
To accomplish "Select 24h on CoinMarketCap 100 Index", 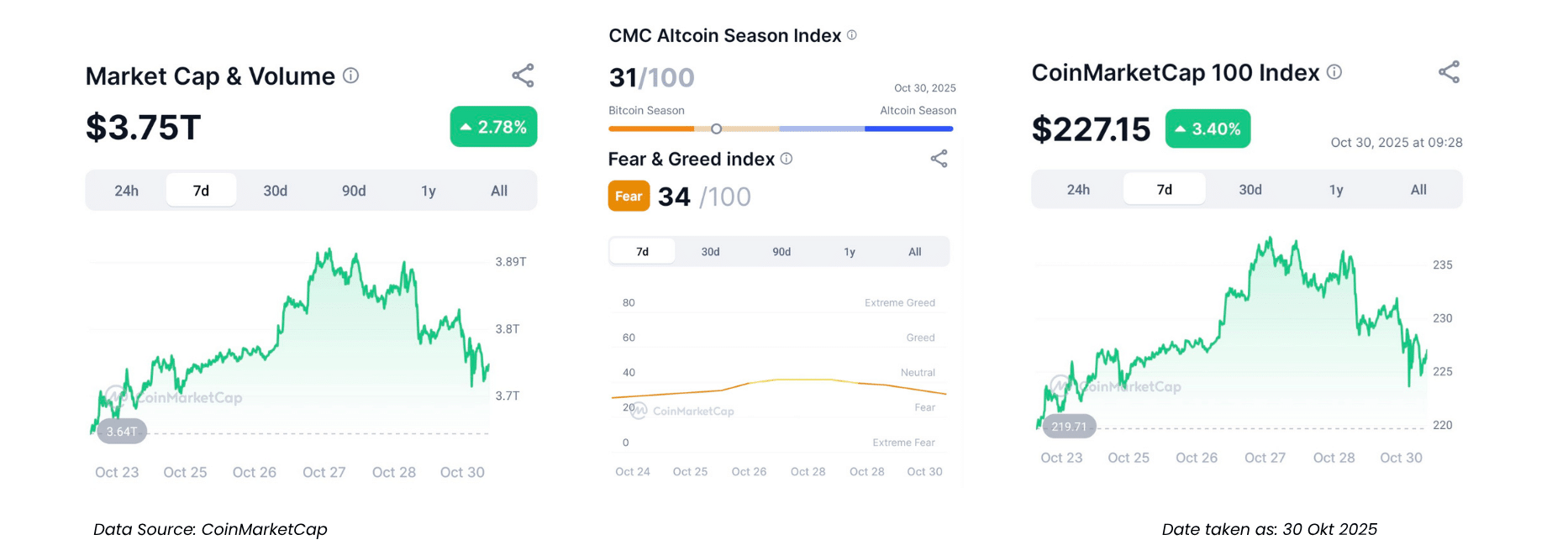I will click(1078, 190).
